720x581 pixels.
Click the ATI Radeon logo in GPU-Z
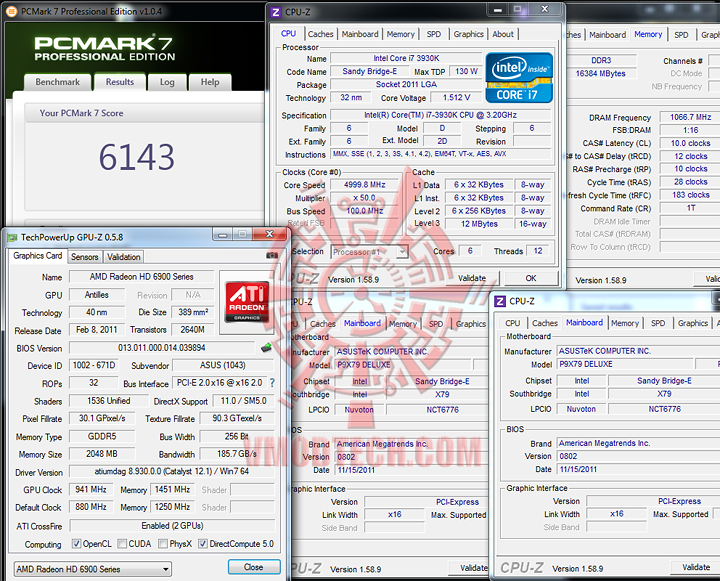pos(247,302)
